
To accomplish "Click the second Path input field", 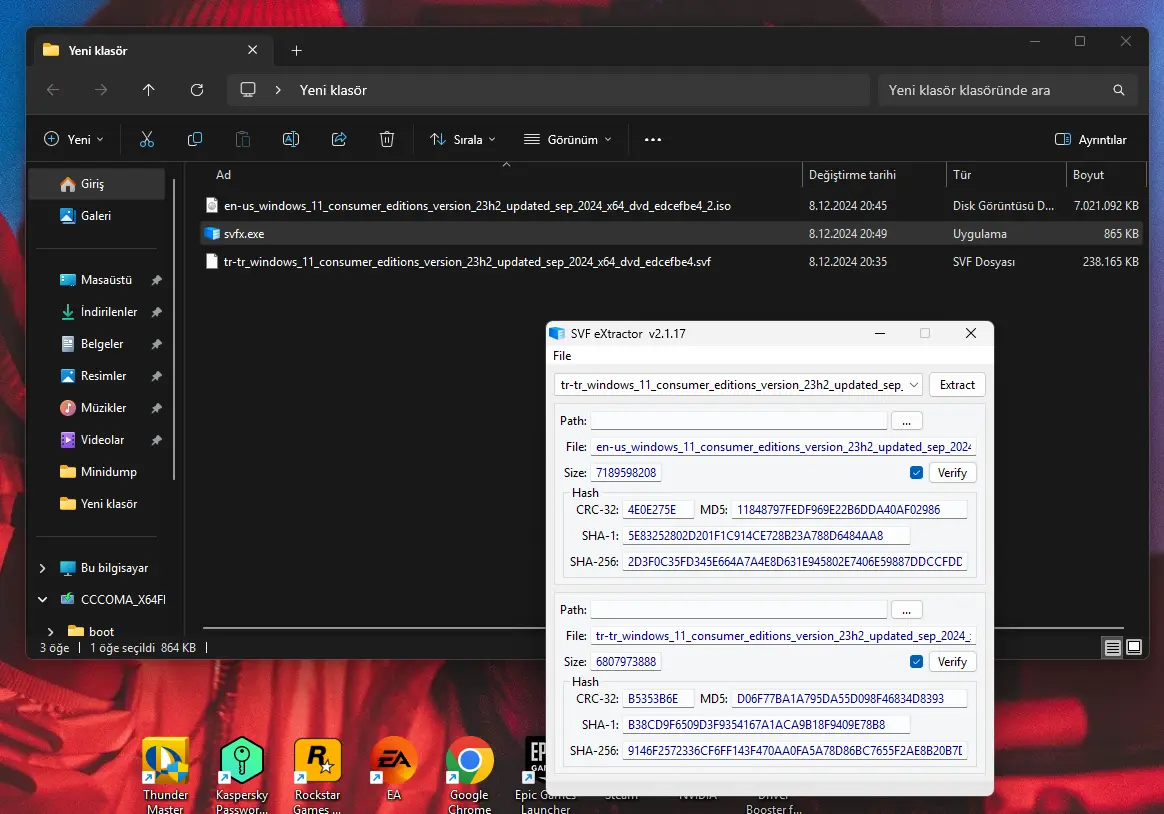I will pos(739,610).
